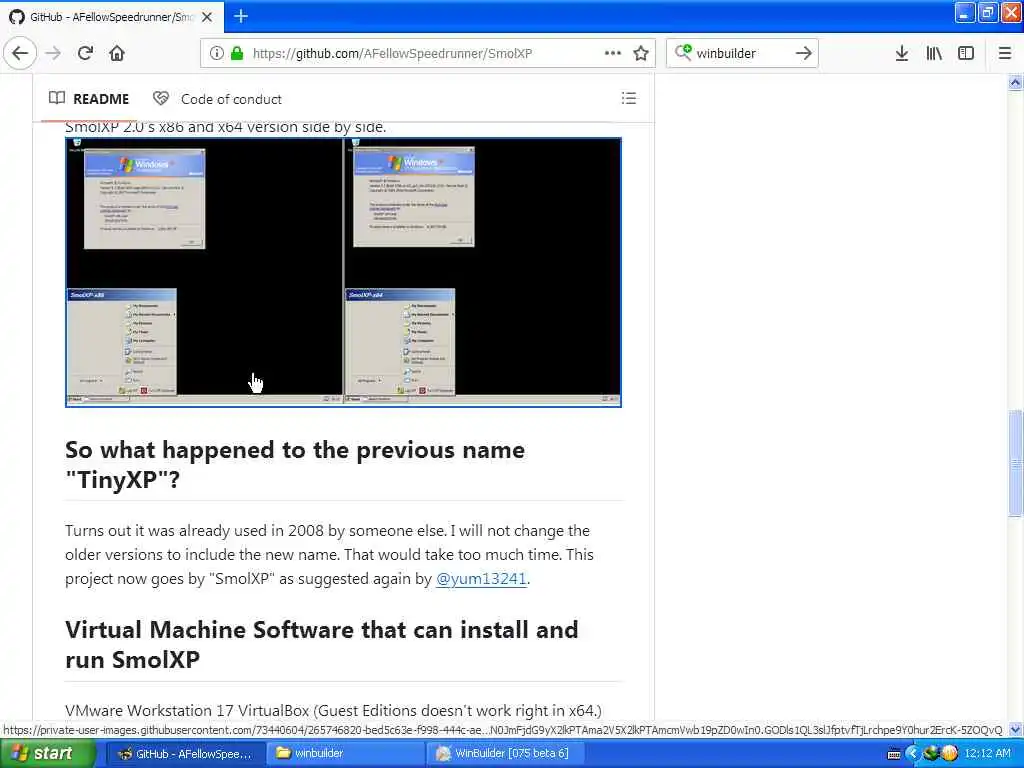
Task: Switch to WinBuilder 075 beta 6 window
Action: point(504,753)
